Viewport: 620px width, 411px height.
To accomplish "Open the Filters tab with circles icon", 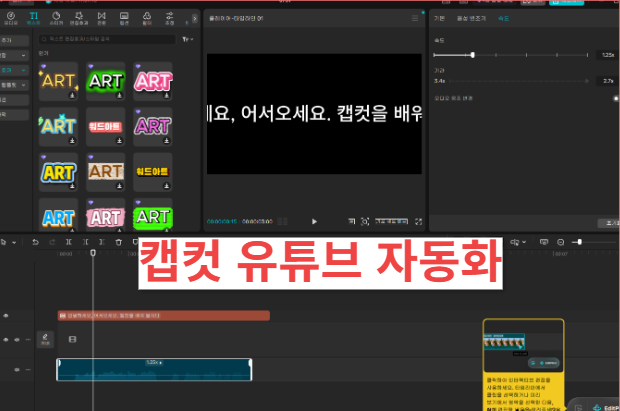I will pyautogui.click(x=147, y=18).
